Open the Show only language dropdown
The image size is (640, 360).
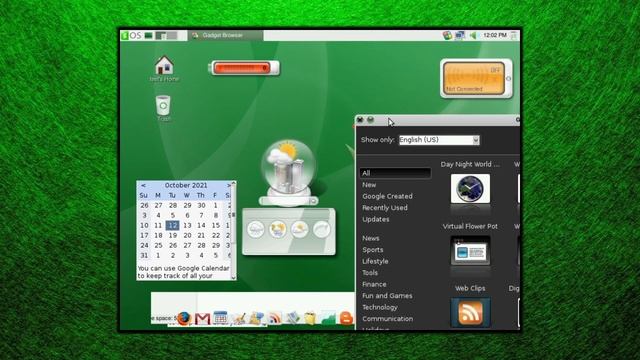439,140
